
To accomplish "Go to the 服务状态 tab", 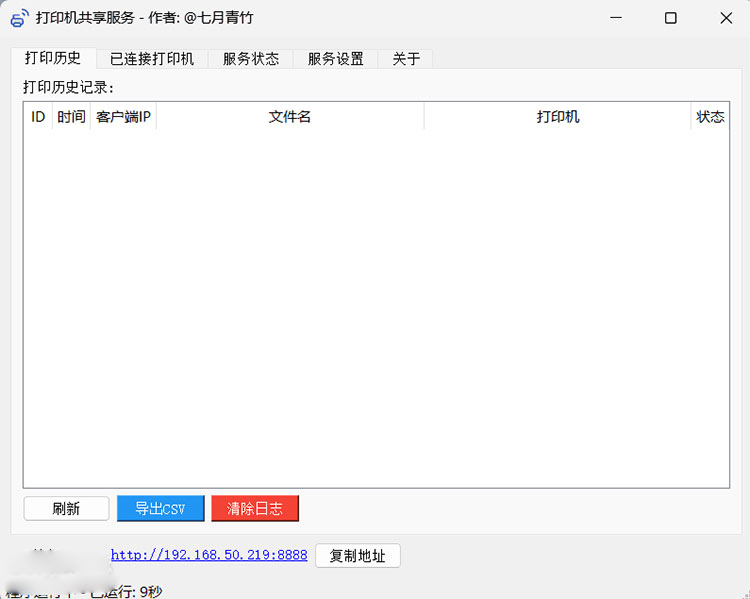I will coord(251,59).
